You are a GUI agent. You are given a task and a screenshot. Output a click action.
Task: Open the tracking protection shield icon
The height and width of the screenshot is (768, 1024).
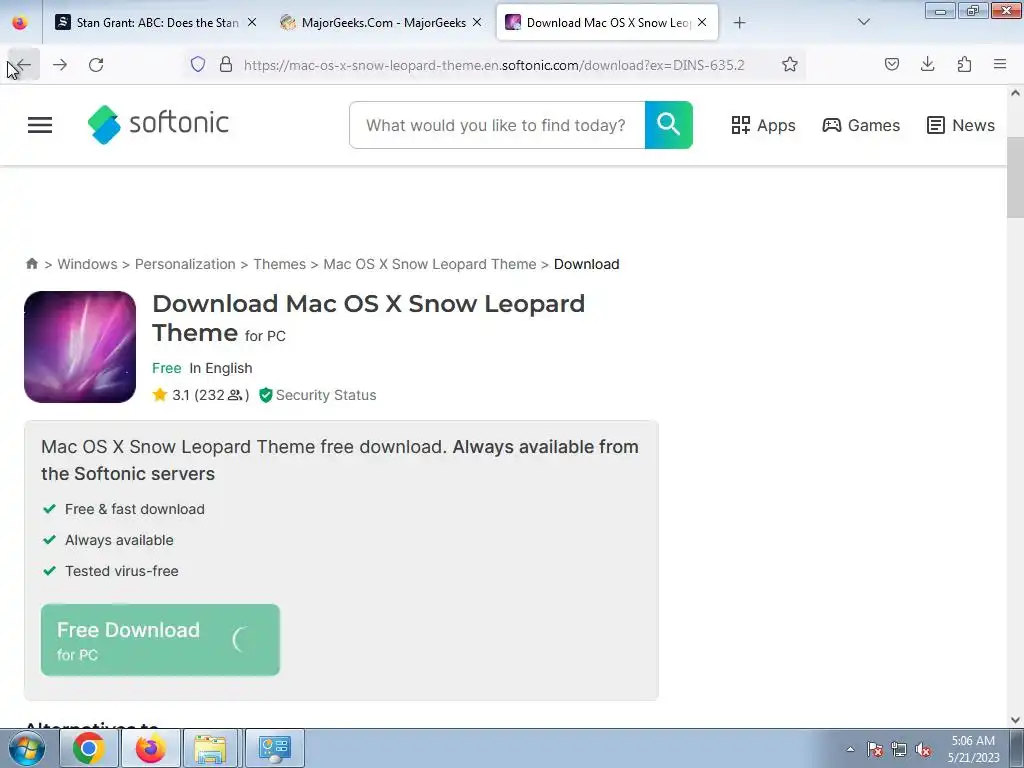198,64
